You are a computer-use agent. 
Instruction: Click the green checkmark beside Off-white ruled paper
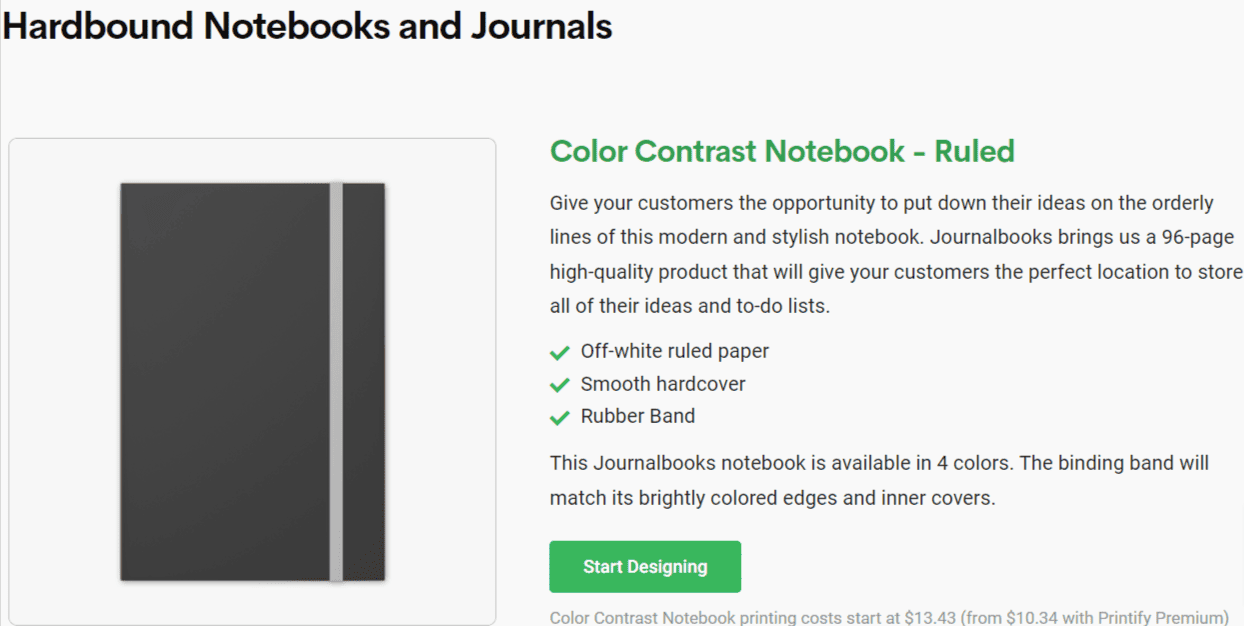point(560,352)
